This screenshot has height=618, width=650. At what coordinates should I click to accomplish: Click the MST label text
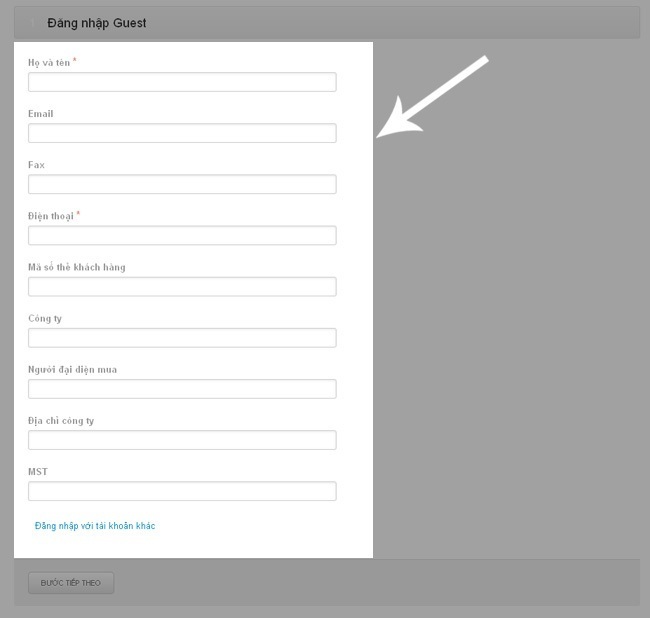pyautogui.click(x=38, y=472)
